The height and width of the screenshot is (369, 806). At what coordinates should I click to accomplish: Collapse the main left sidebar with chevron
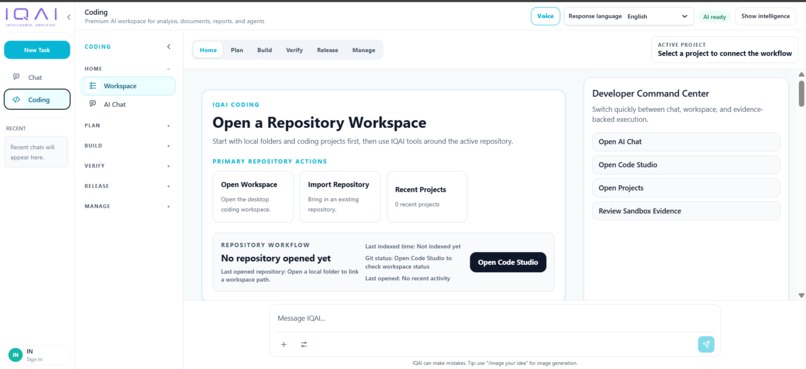click(x=69, y=17)
